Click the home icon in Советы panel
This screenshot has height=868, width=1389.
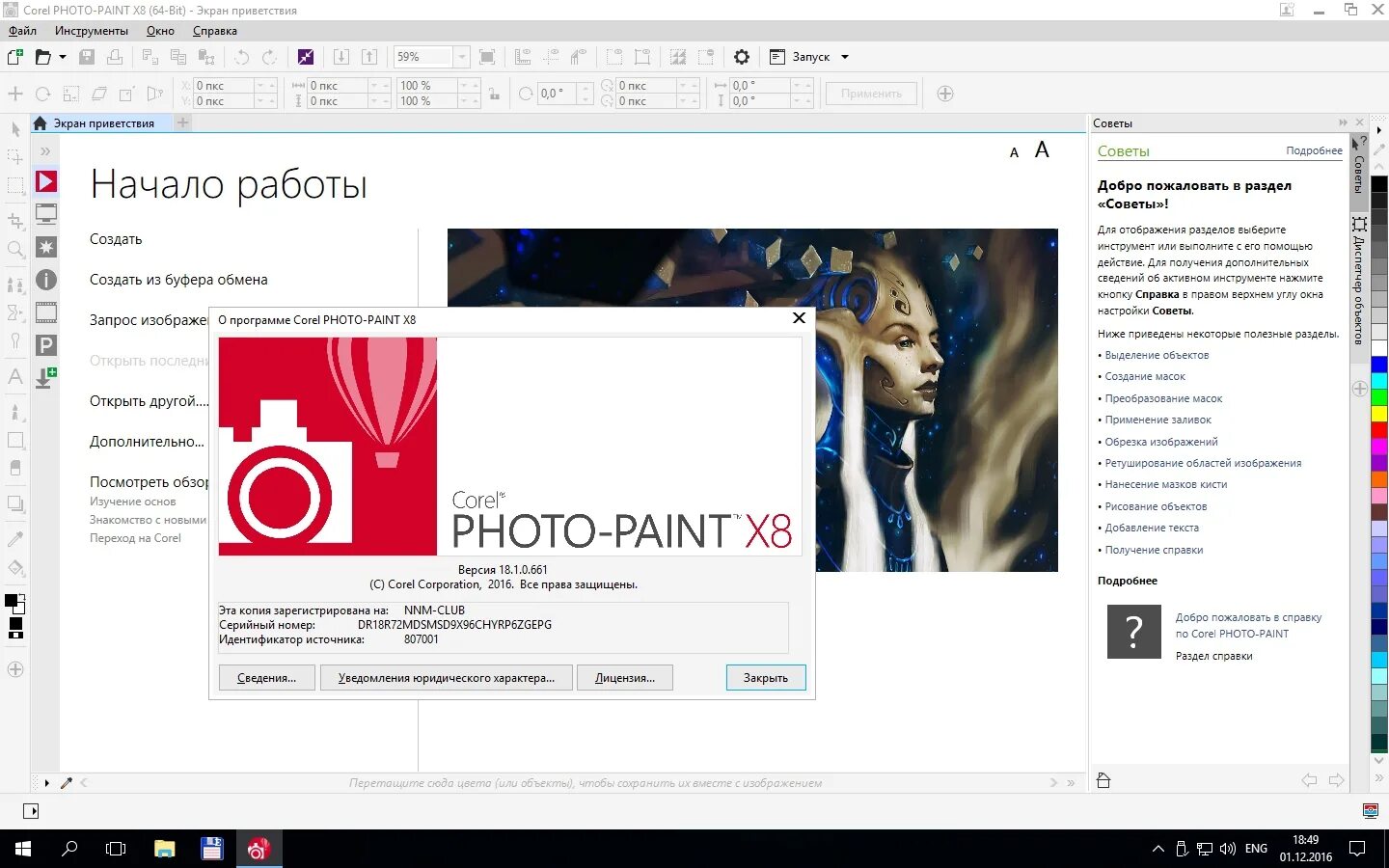pos(1104,780)
